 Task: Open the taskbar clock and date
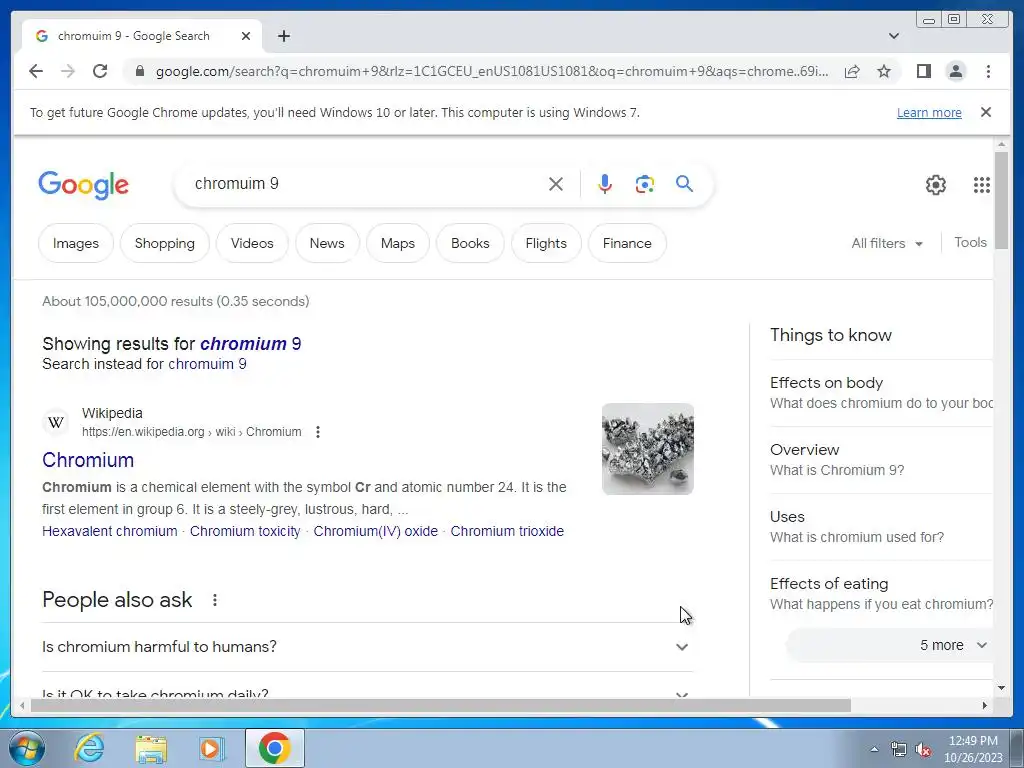coord(973,749)
